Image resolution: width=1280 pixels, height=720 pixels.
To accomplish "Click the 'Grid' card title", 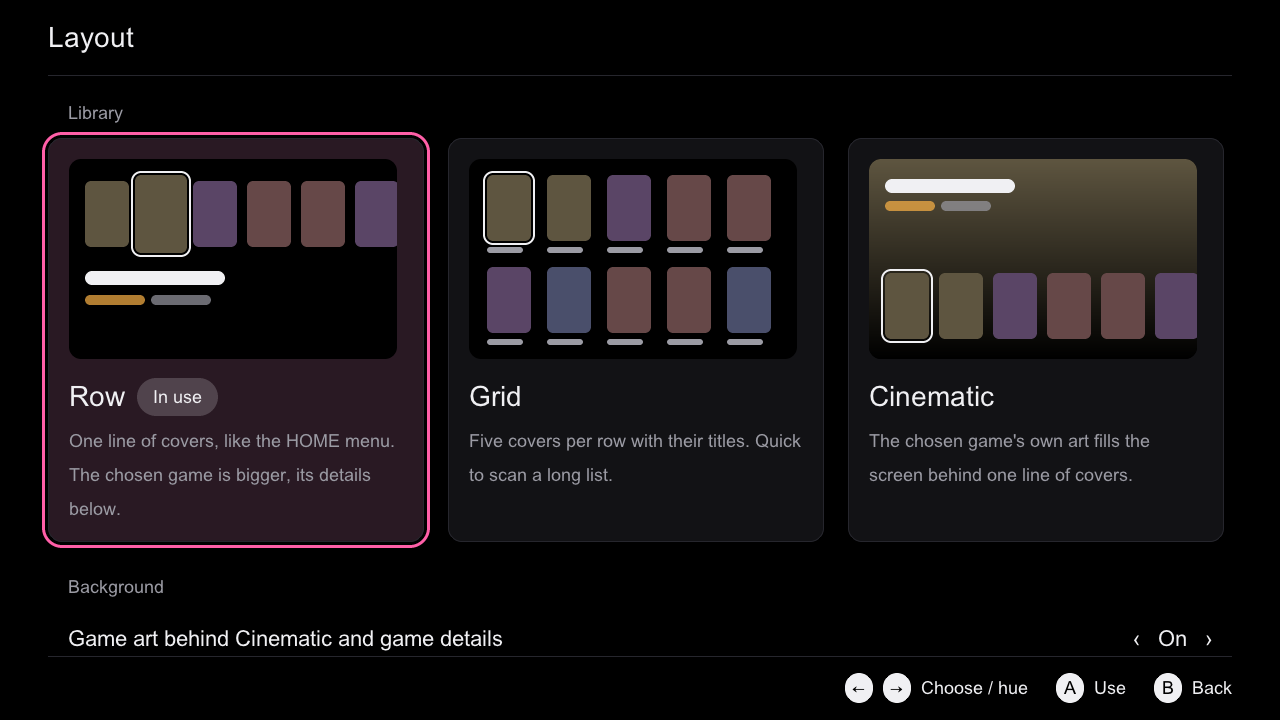I will pyautogui.click(x=495, y=397).
